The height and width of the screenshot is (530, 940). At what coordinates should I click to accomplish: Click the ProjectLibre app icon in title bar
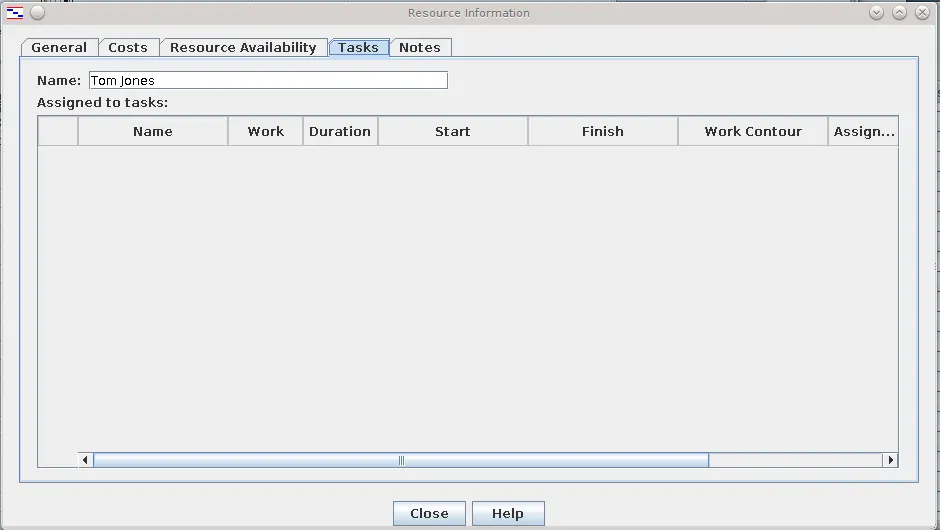pyautogui.click(x=14, y=13)
